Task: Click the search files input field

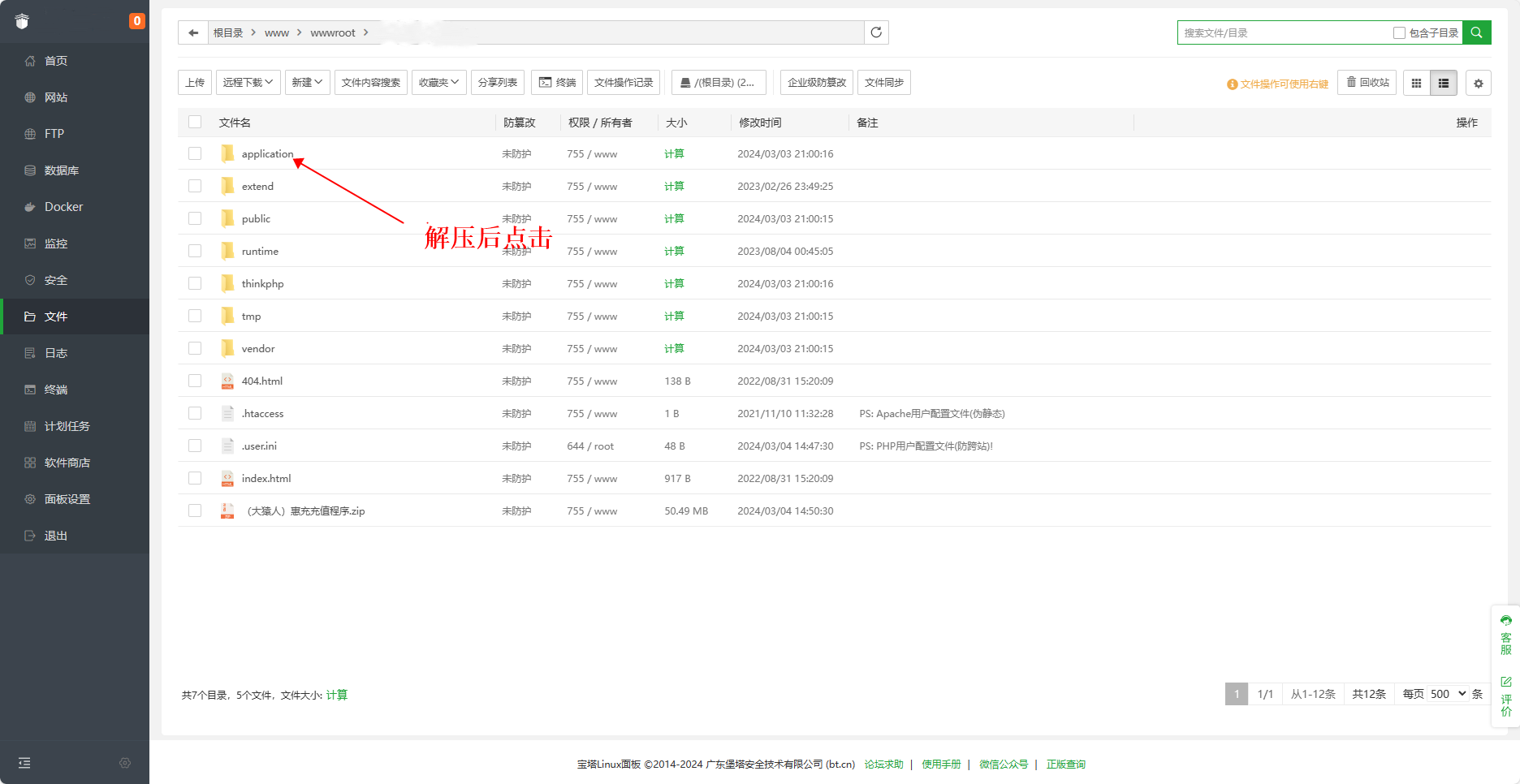Action: (1283, 33)
